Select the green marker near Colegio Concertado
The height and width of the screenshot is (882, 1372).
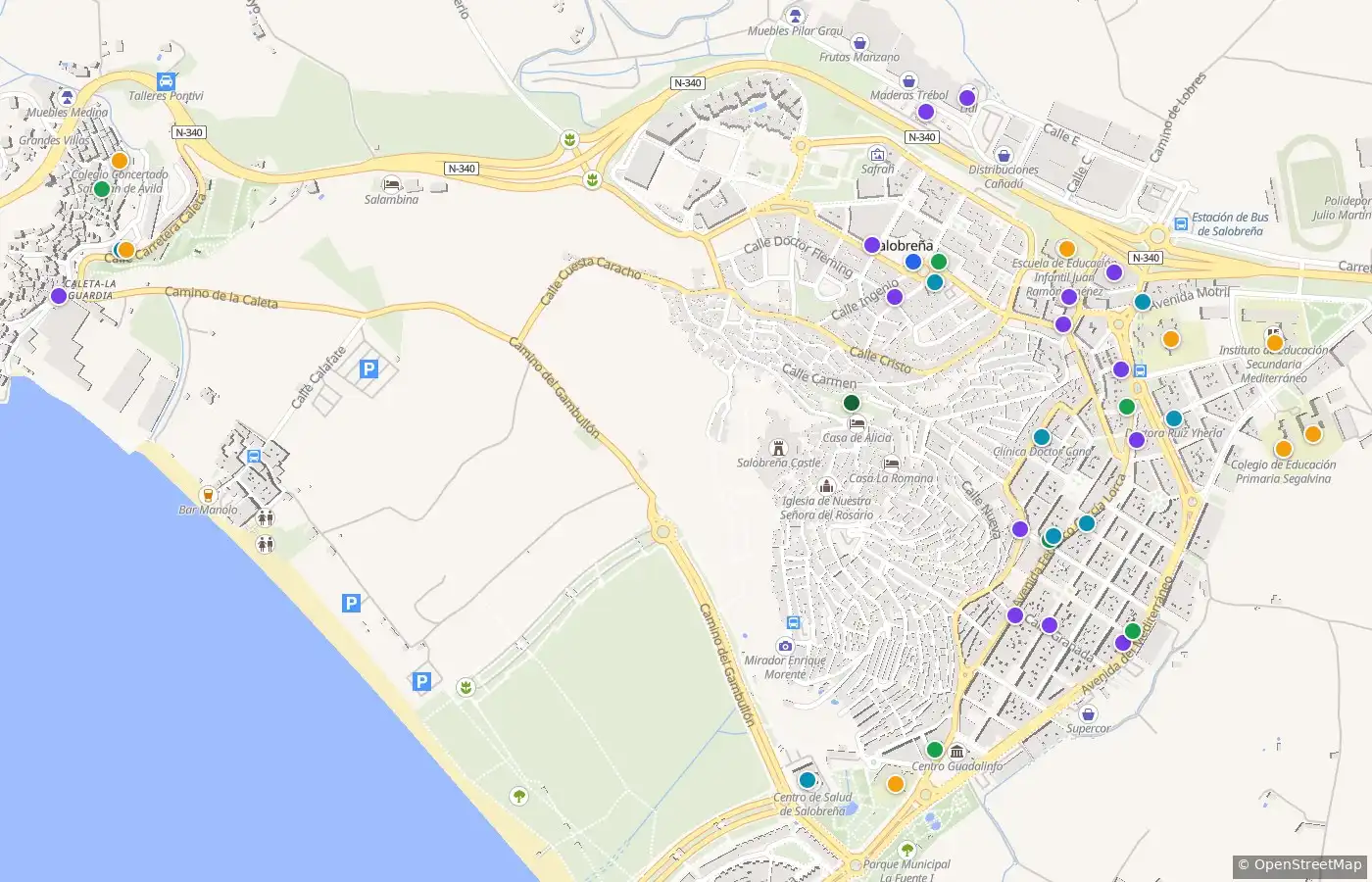[101, 188]
